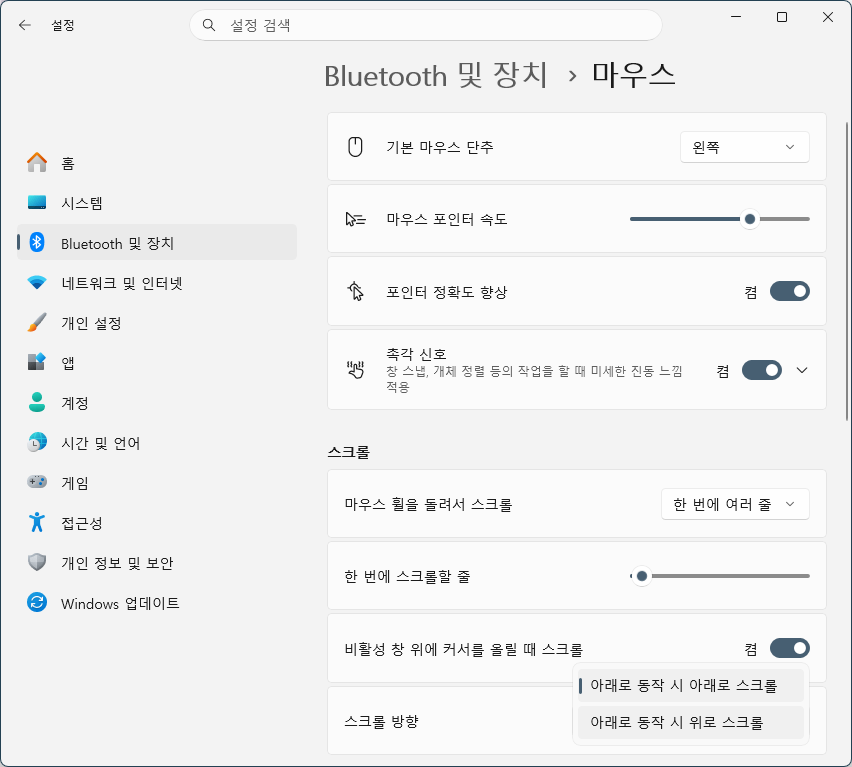852x767 pixels.
Task: Turn off 촉각 신호 toggle
Action: tap(762, 370)
